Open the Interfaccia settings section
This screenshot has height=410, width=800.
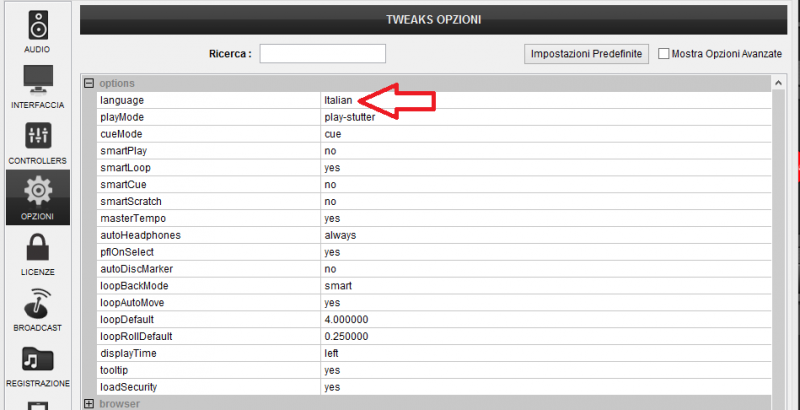coord(38,87)
